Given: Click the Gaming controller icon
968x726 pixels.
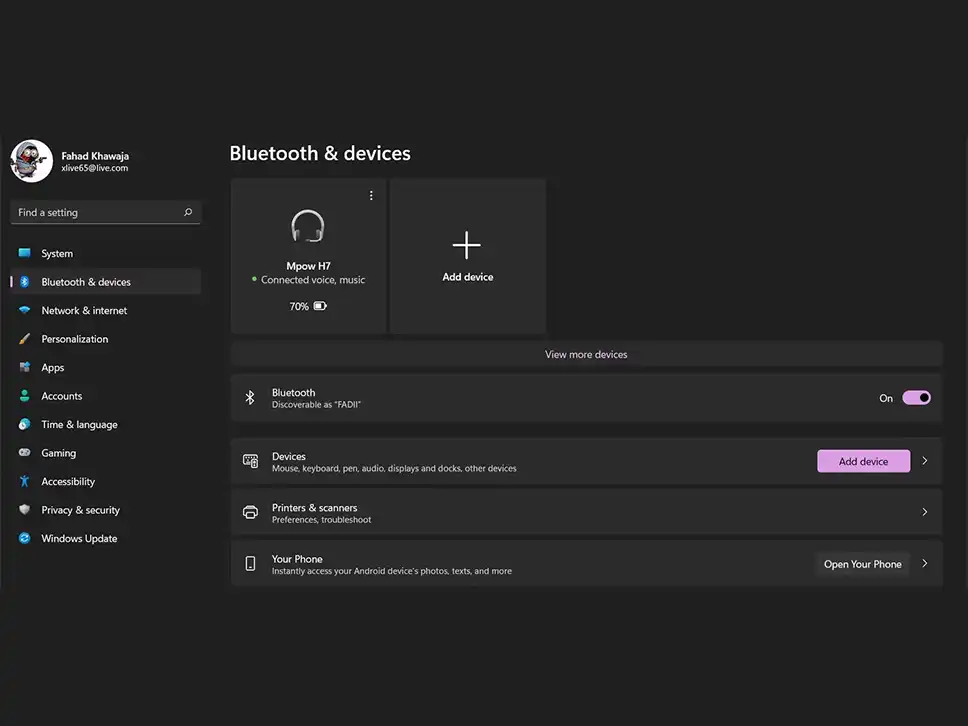Looking at the screenshot, I should pyautogui.click(x=24, y=453).
